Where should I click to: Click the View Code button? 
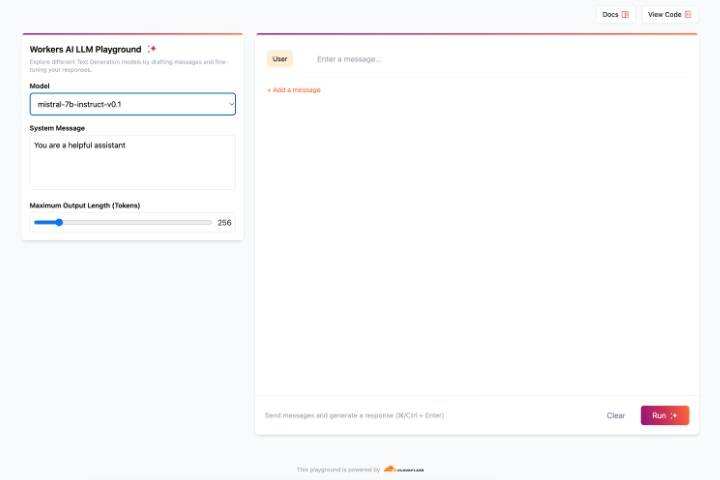pyautogui.click(x=669, y=15)
